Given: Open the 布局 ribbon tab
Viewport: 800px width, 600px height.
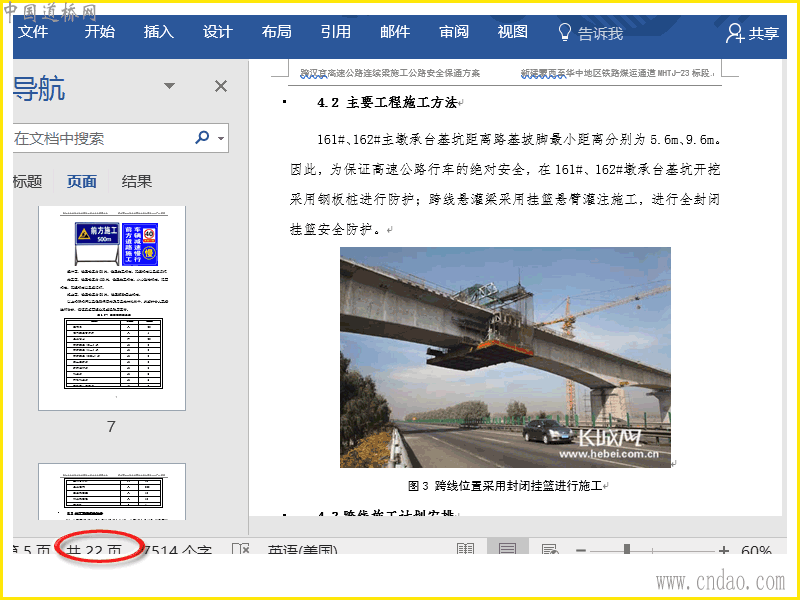Looking at the screenshot, I should (277, 32).
